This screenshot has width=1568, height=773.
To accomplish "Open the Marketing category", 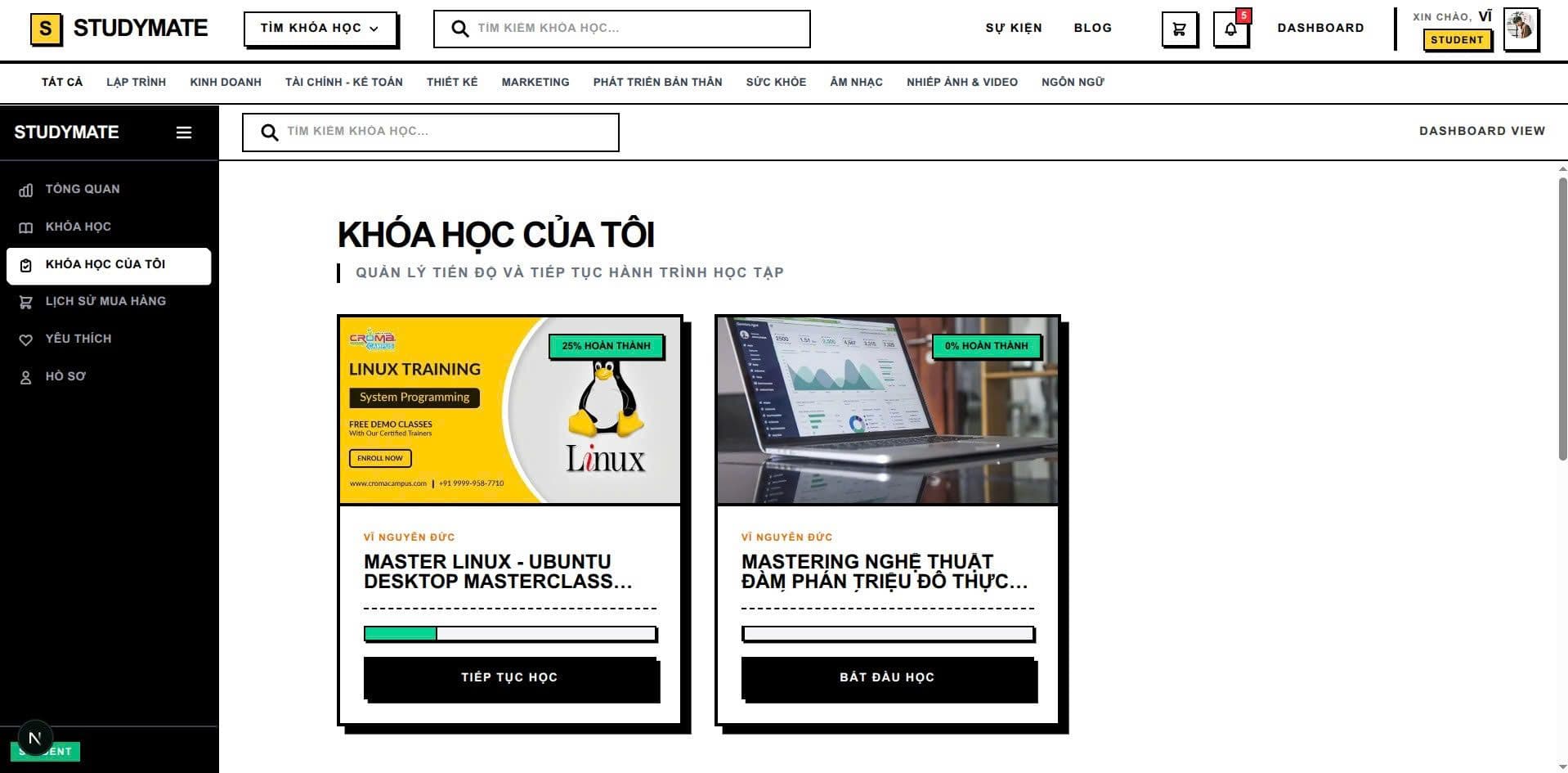I will click(535, 82).
